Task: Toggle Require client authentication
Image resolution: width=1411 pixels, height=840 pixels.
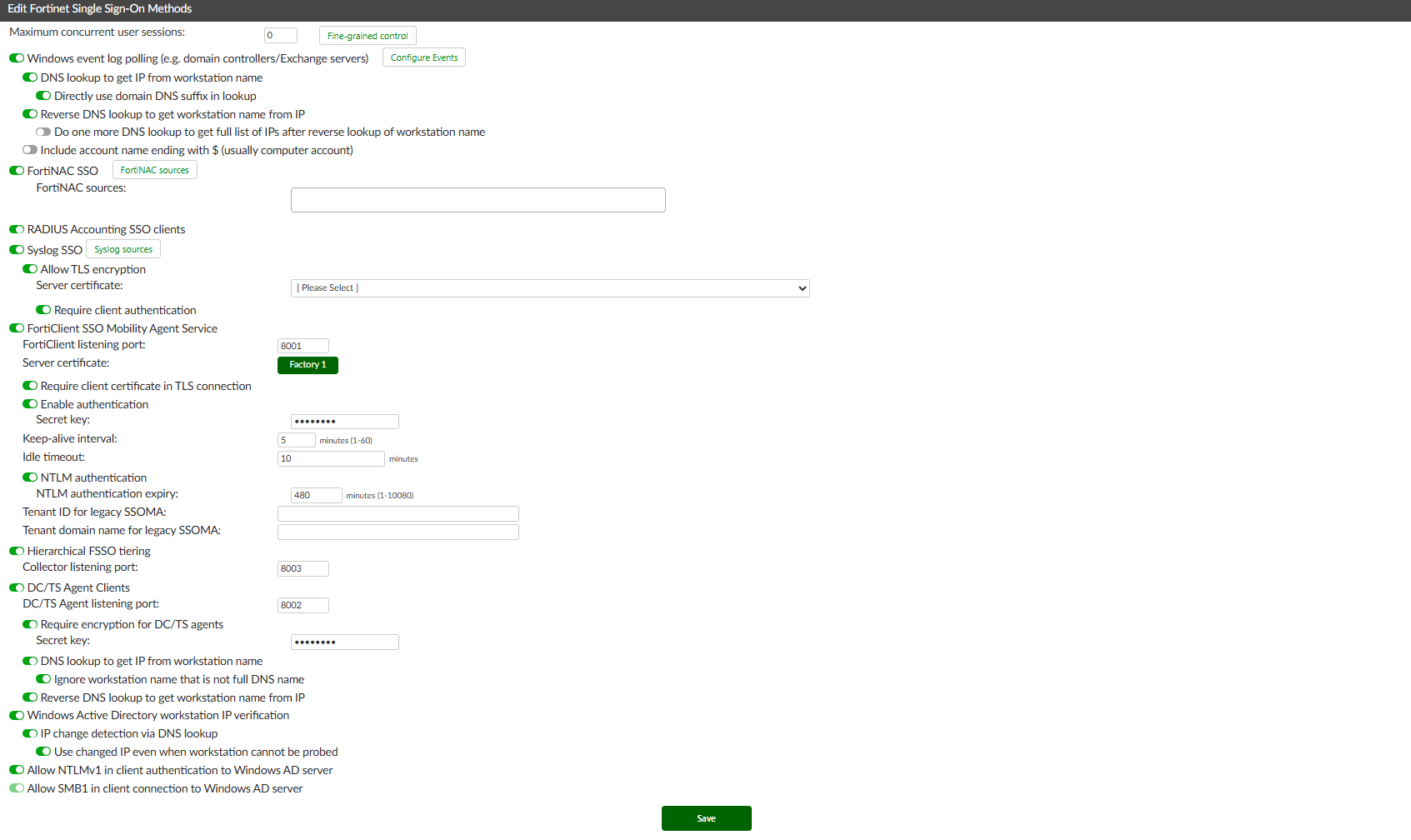Action: click(43, 310)
